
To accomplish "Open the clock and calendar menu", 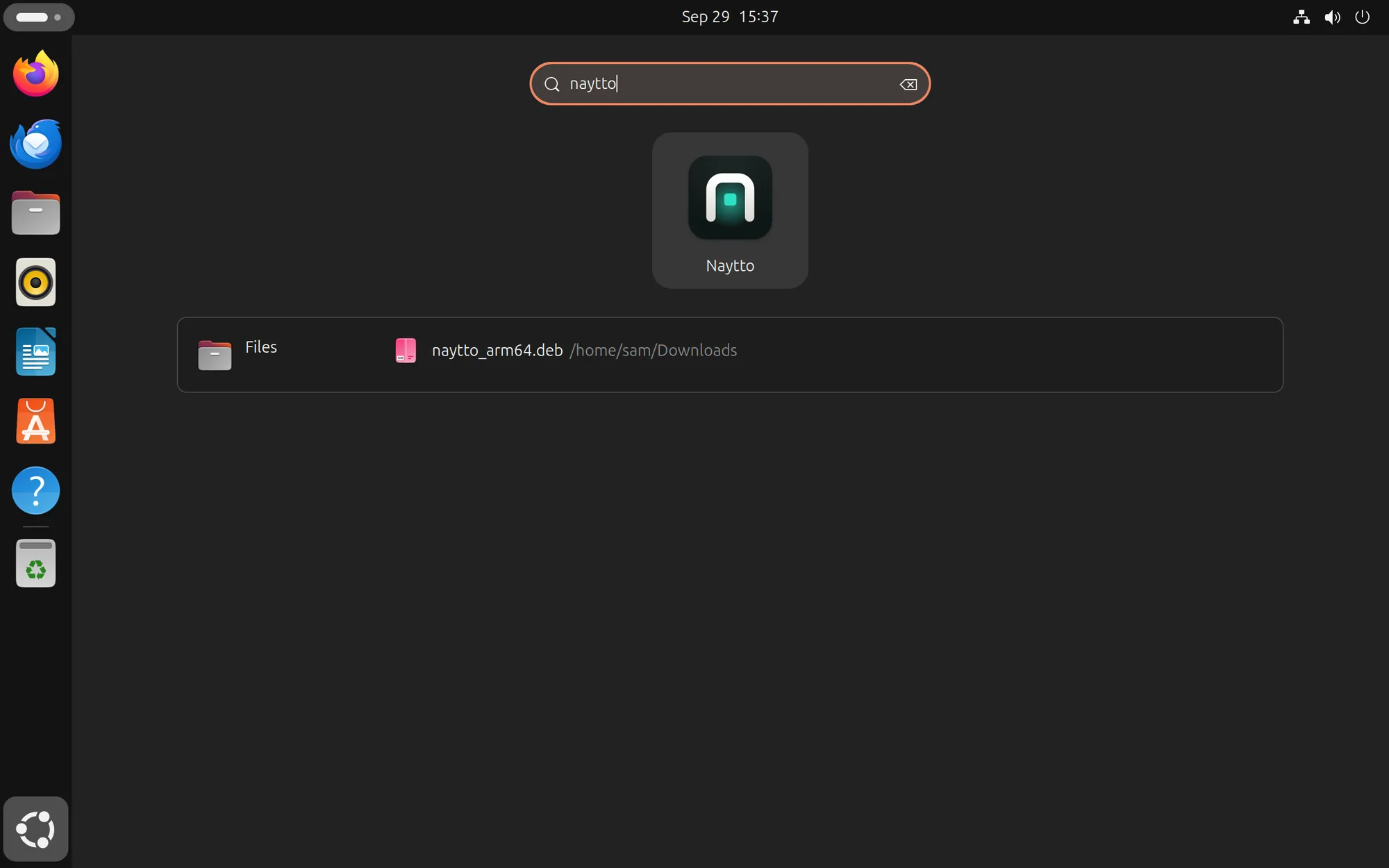I will 730,17.
